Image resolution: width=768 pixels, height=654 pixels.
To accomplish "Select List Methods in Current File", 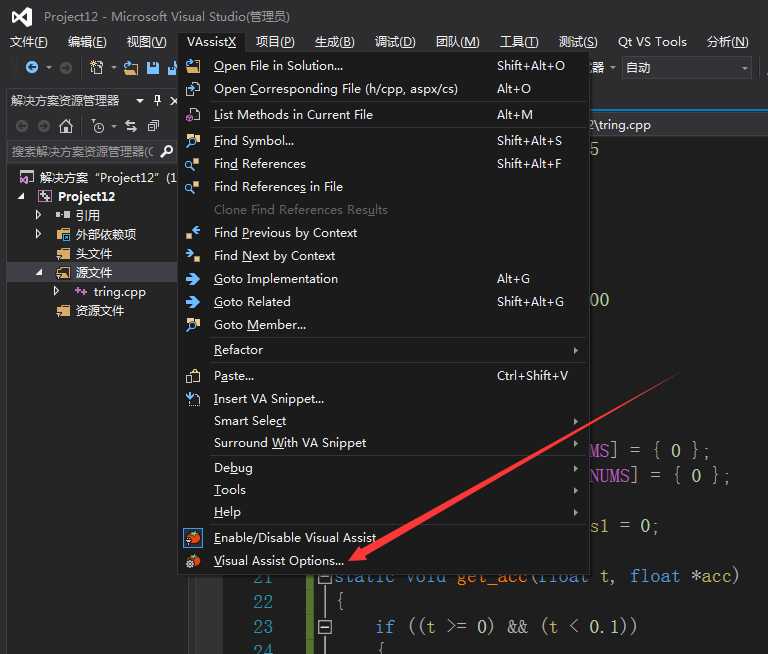I will 384,115.
